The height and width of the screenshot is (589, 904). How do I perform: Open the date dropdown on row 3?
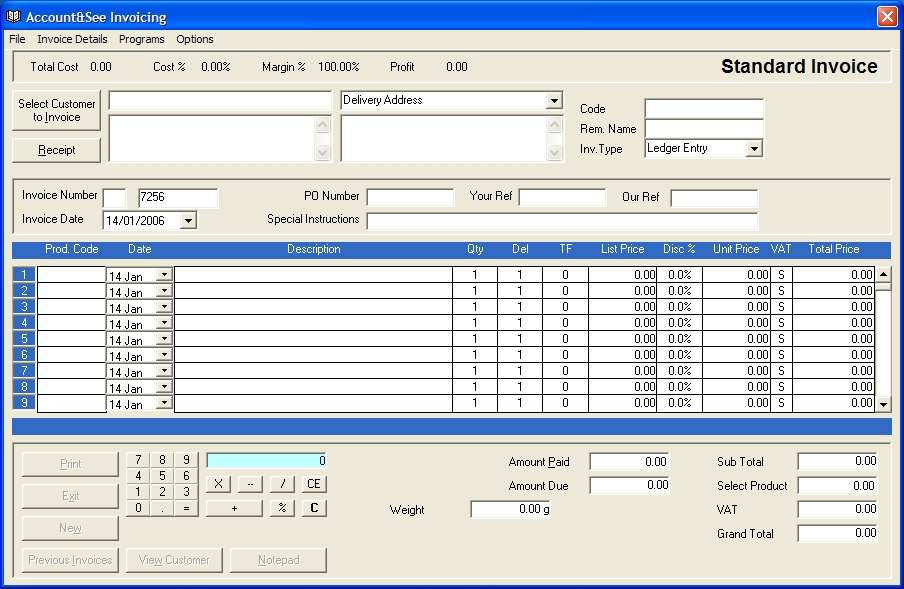[164, 307]
